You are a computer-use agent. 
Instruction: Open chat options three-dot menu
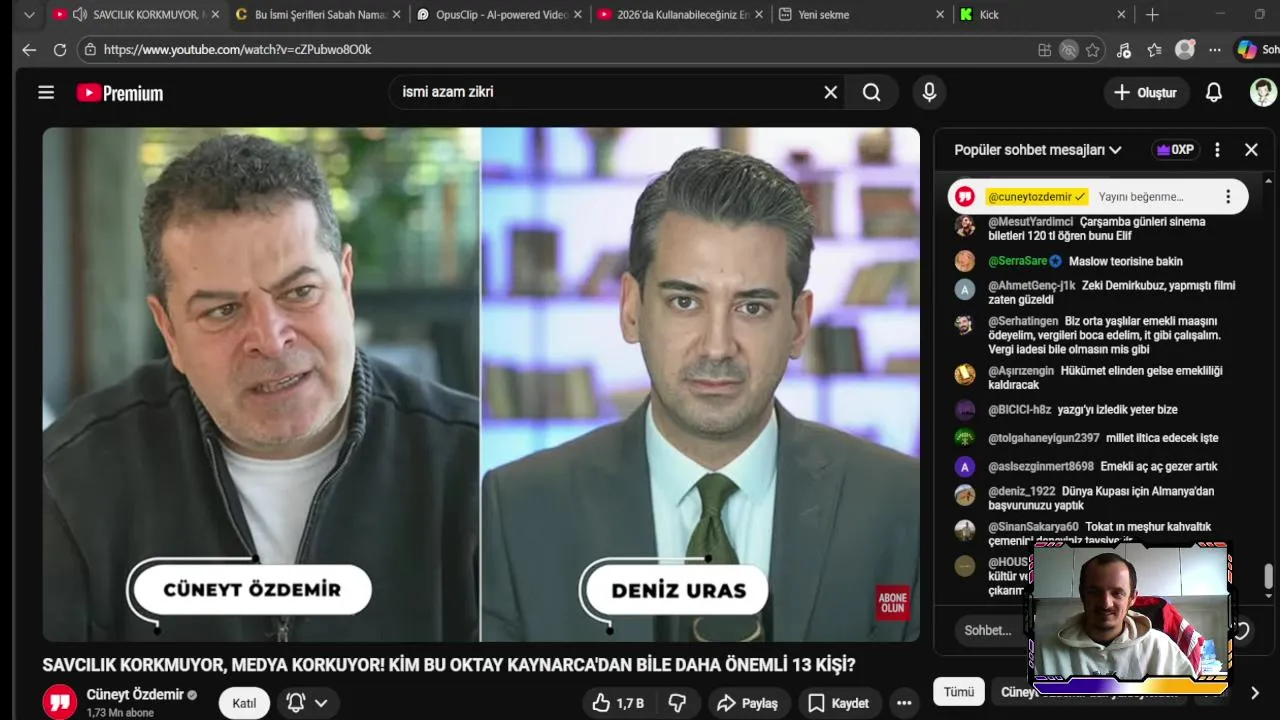[x=1217, y=150]
